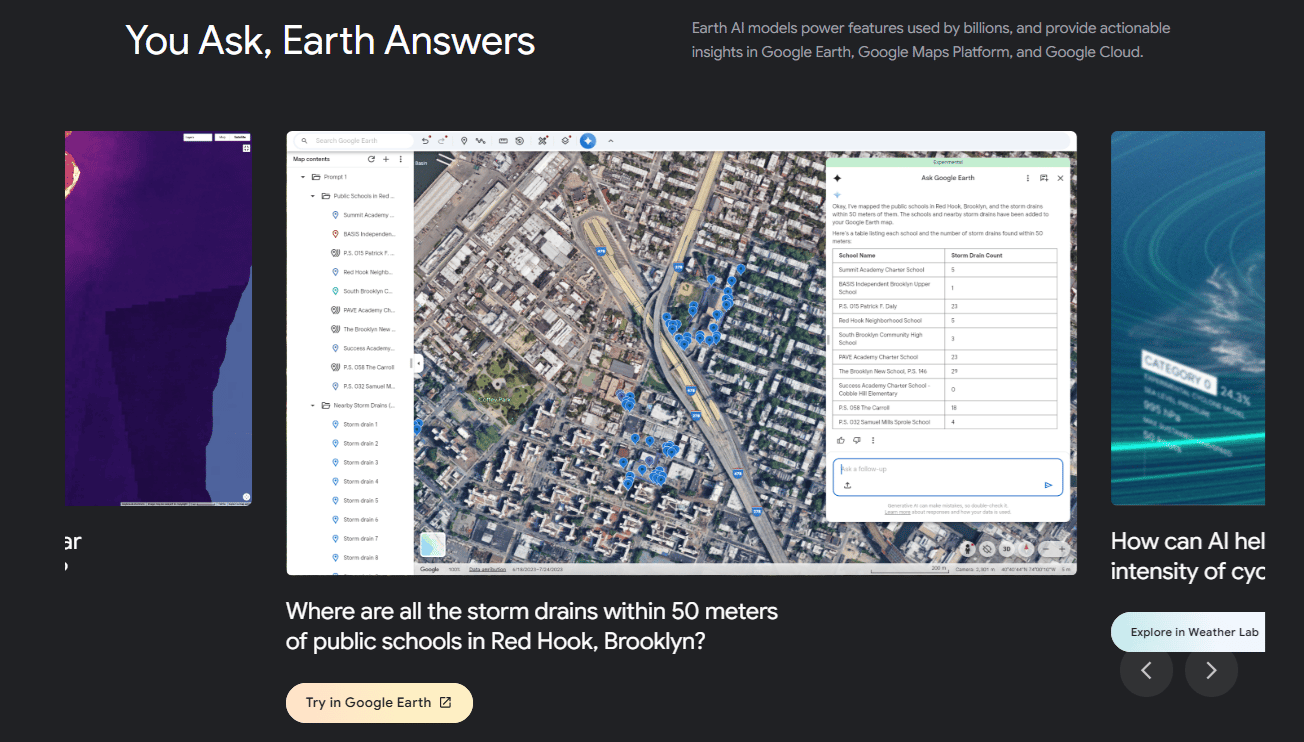Collapse the Public Schools in Red… folder
The height and width of the screenshot is (742, 1304).
pyautogui.click(x=313, y=196)
